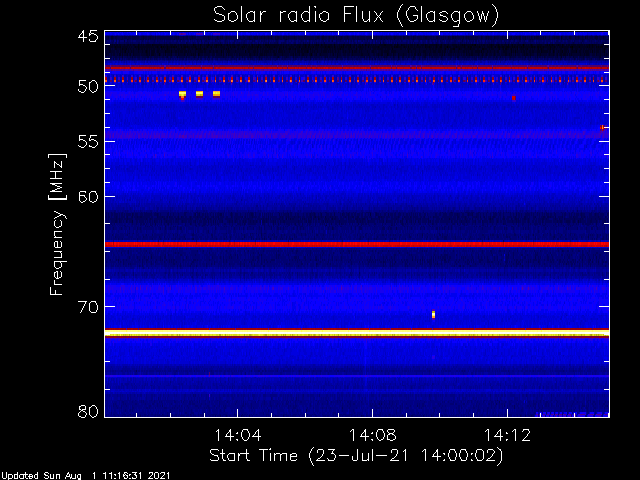Click the small red spot near 14:12 at 51 MHz
The width and height of the screenshot is (640, 480).
point(514,98)
